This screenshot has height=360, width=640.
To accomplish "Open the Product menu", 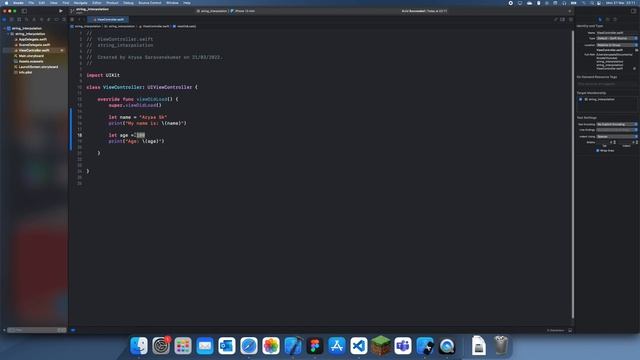I will (x=112, y=3).
